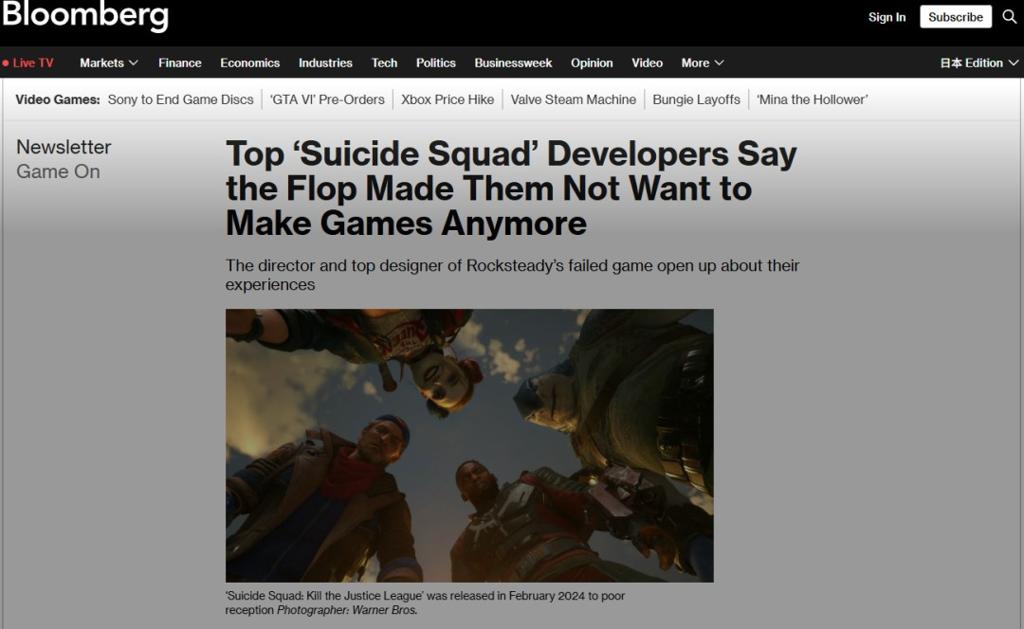
Task: Expand the Markets dropdown
Action: (x=109, y=63)
